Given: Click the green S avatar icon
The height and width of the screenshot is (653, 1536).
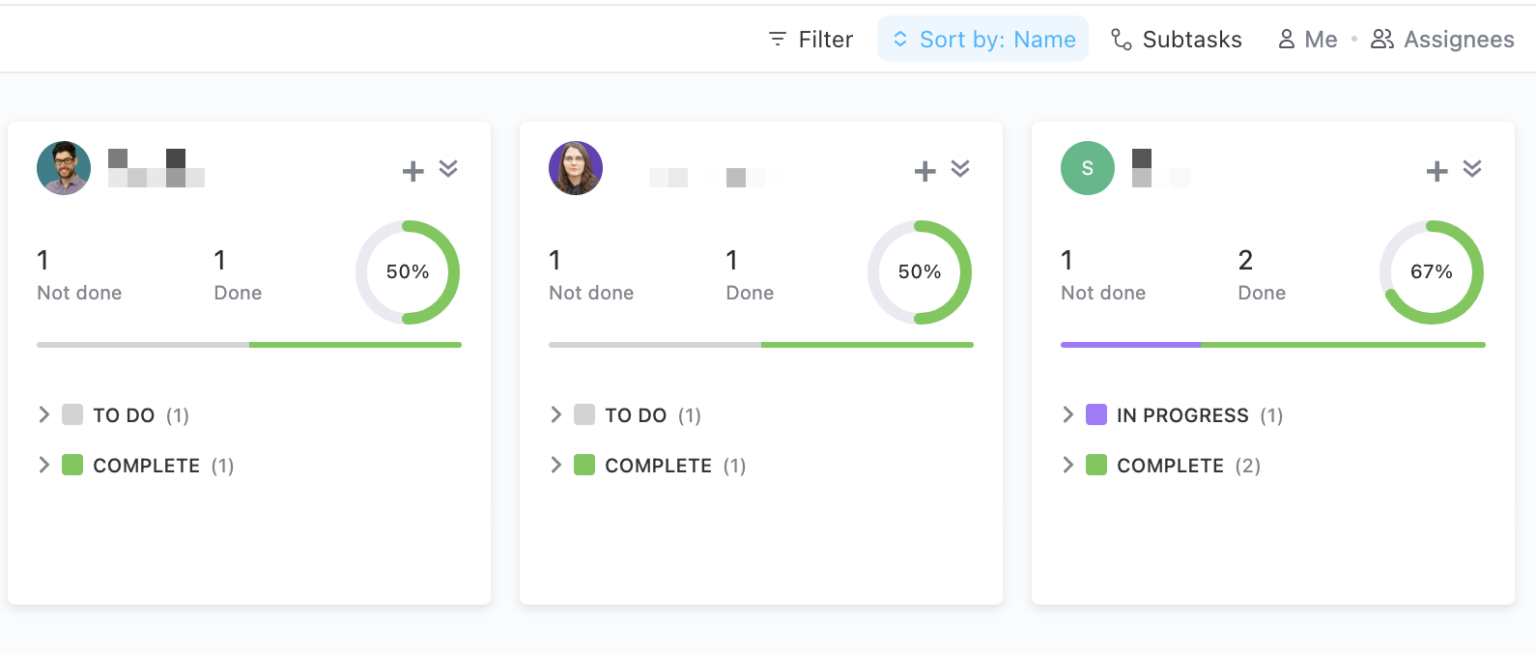Looking at the screenshot, I should 1087,168.
